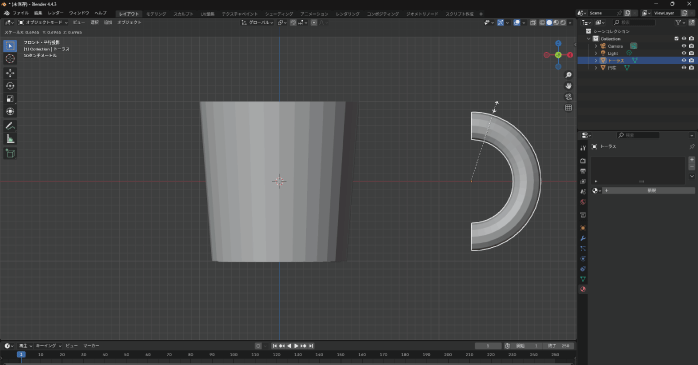Viewport: 698px width, 365px height.
Task: Select the Select Box tool
Action: click(10, 46)
